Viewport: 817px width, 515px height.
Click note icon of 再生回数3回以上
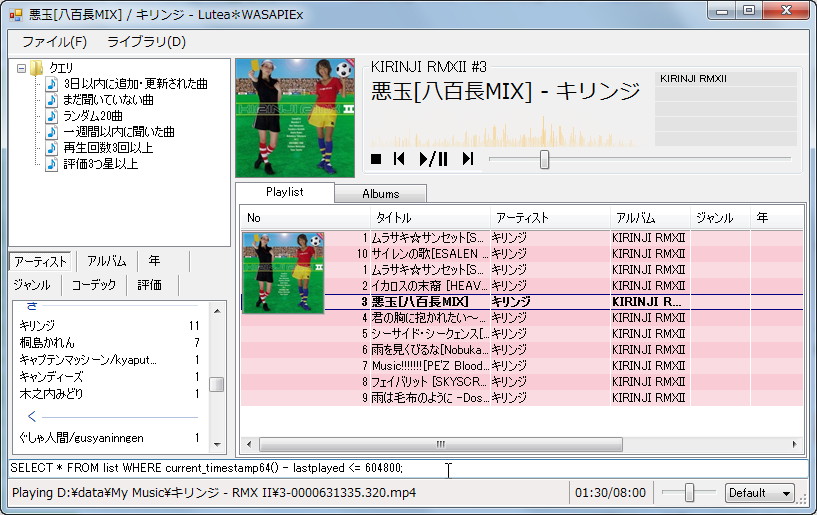[51, 148]
